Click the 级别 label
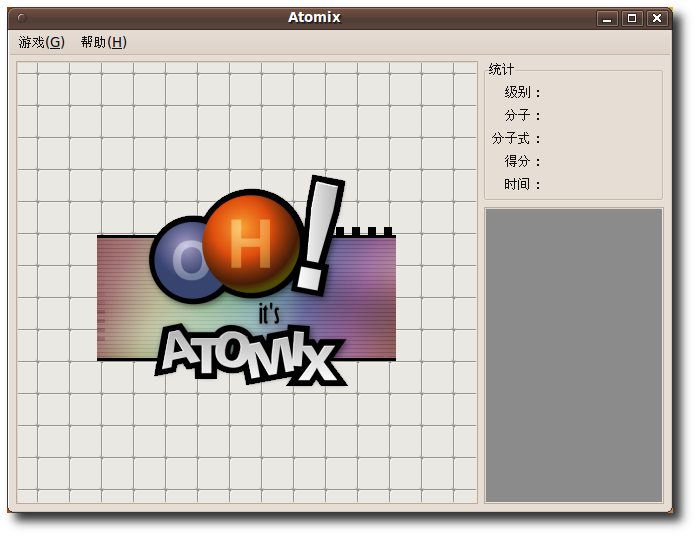The height and width of the screenshot is (536, 696). point(522,93)
